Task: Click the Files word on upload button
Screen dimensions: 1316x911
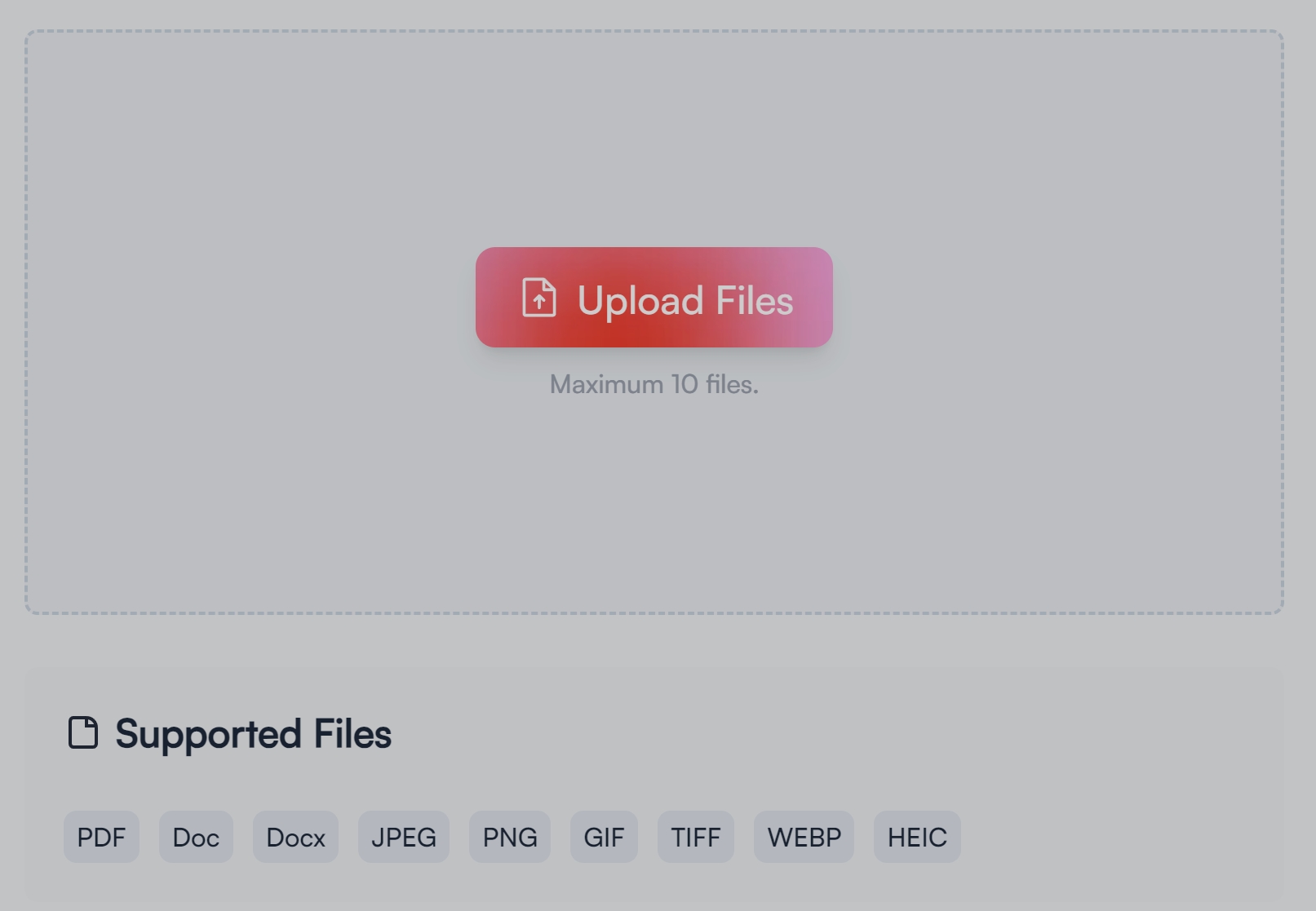Action: click(754, 300)
